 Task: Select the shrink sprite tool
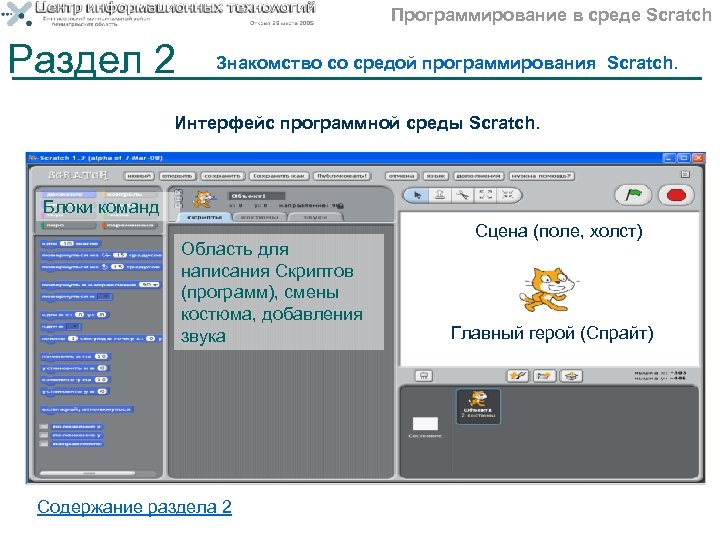tap(507, 195)
